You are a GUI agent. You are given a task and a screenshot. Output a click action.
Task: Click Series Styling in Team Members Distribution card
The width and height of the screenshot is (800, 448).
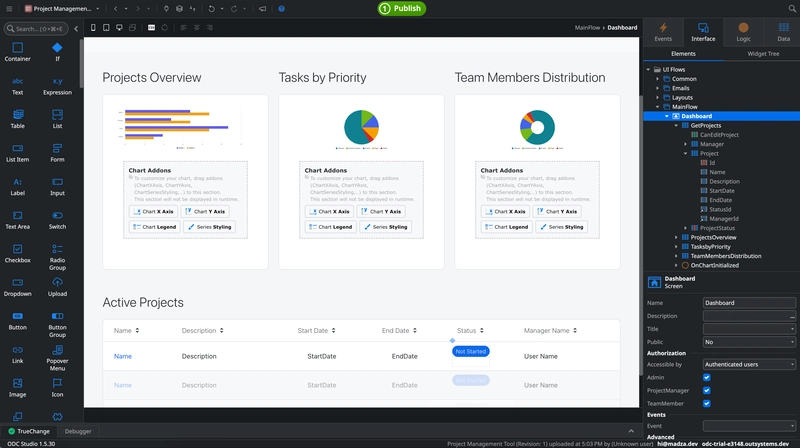tap(561, 227)
